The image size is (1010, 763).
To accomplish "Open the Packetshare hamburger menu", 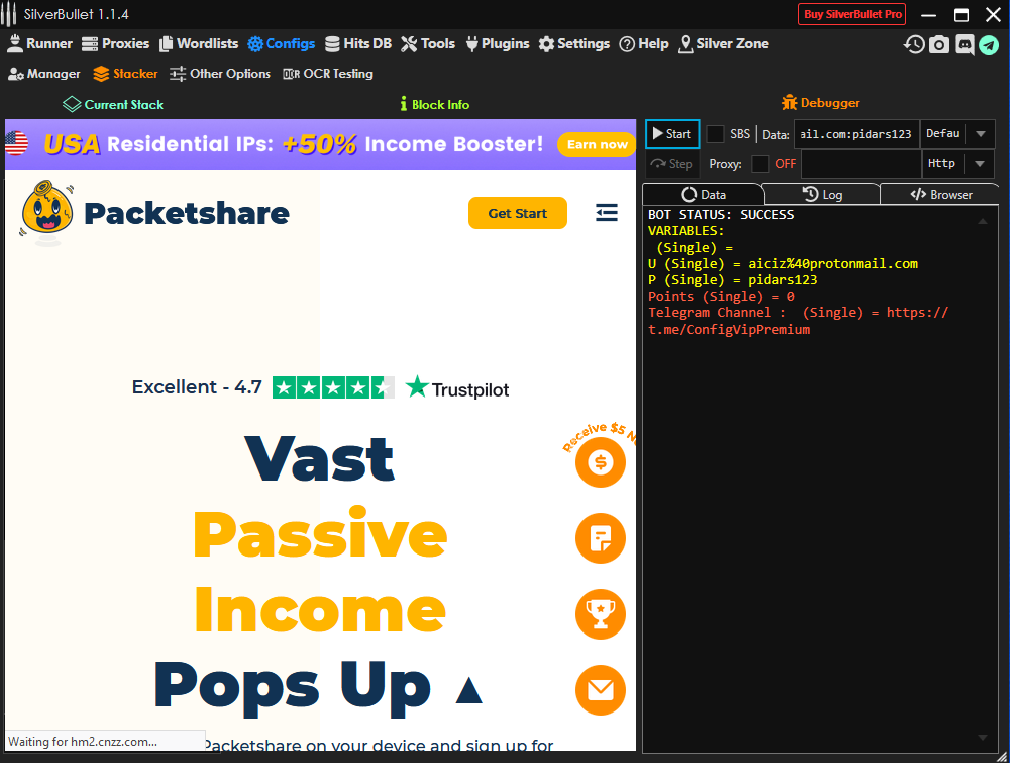I will pos(607,212).
